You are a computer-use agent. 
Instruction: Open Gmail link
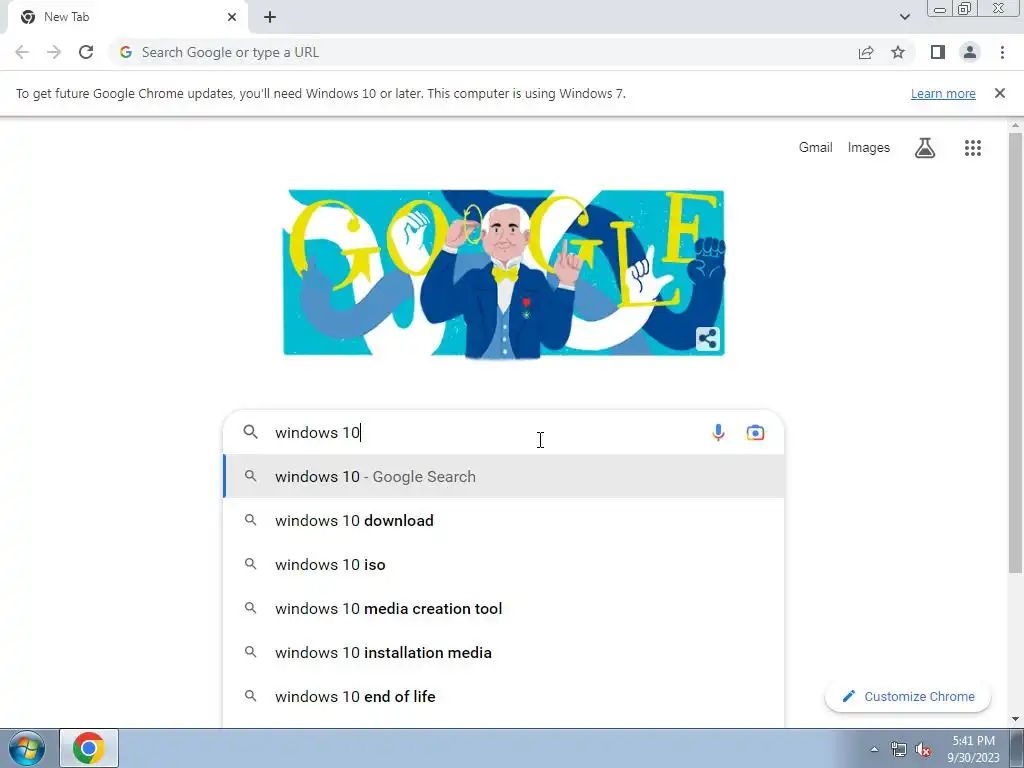816,148
